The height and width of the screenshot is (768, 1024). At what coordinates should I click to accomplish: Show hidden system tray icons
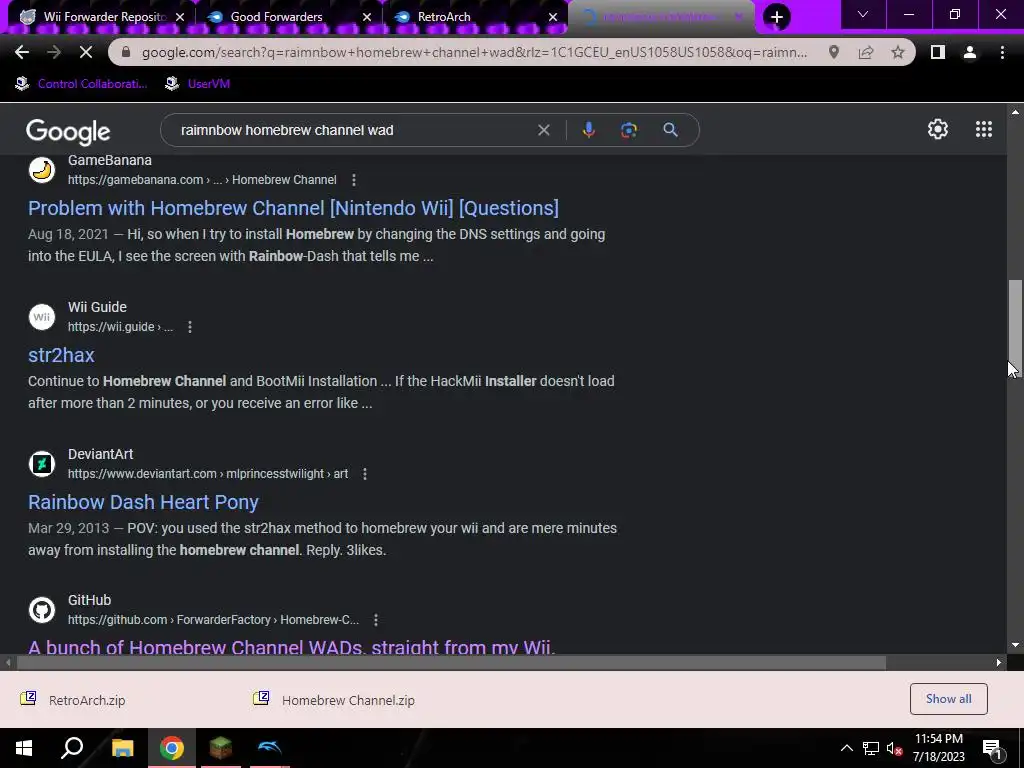click(x=846, y=748)
